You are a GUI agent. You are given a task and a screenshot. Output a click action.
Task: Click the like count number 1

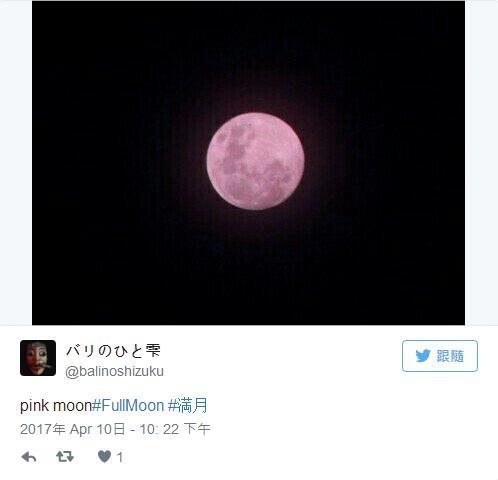120,457
